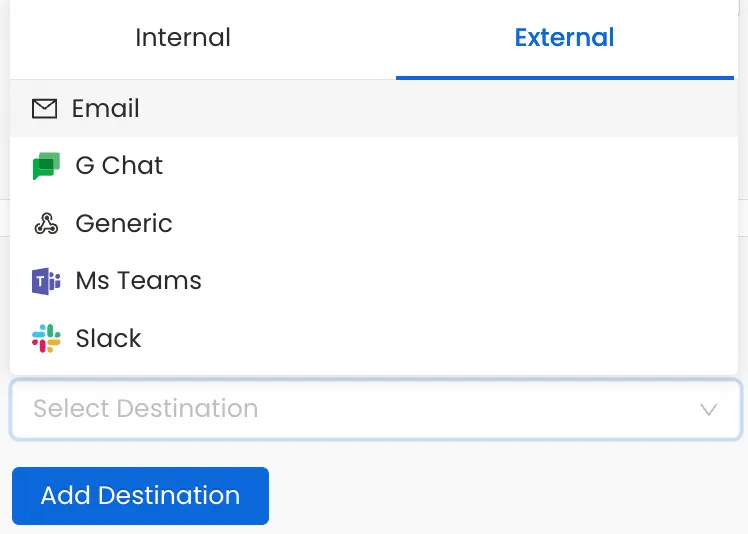748x534 pixels.
Task: Click the Select Destination placeholder text
Action: coord(146,409)
